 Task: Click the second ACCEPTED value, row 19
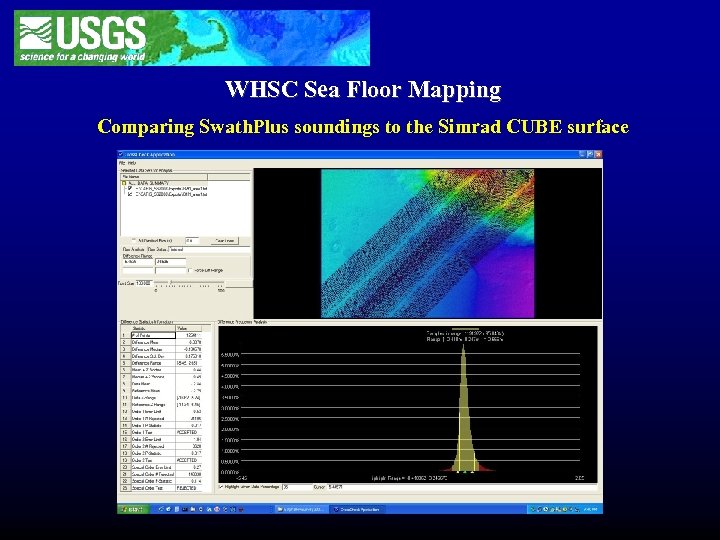pyautogui.click(x=189, y=460)
